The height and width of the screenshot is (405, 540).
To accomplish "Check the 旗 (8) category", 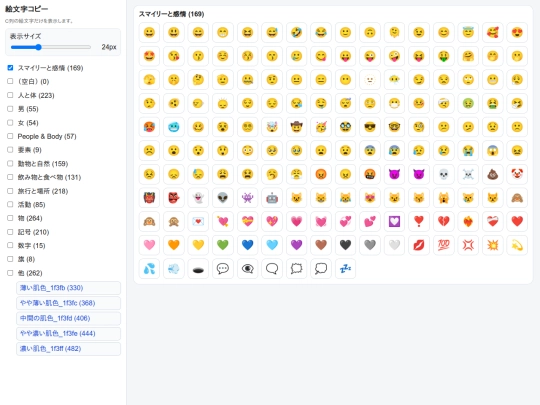I will click(10, 259).
